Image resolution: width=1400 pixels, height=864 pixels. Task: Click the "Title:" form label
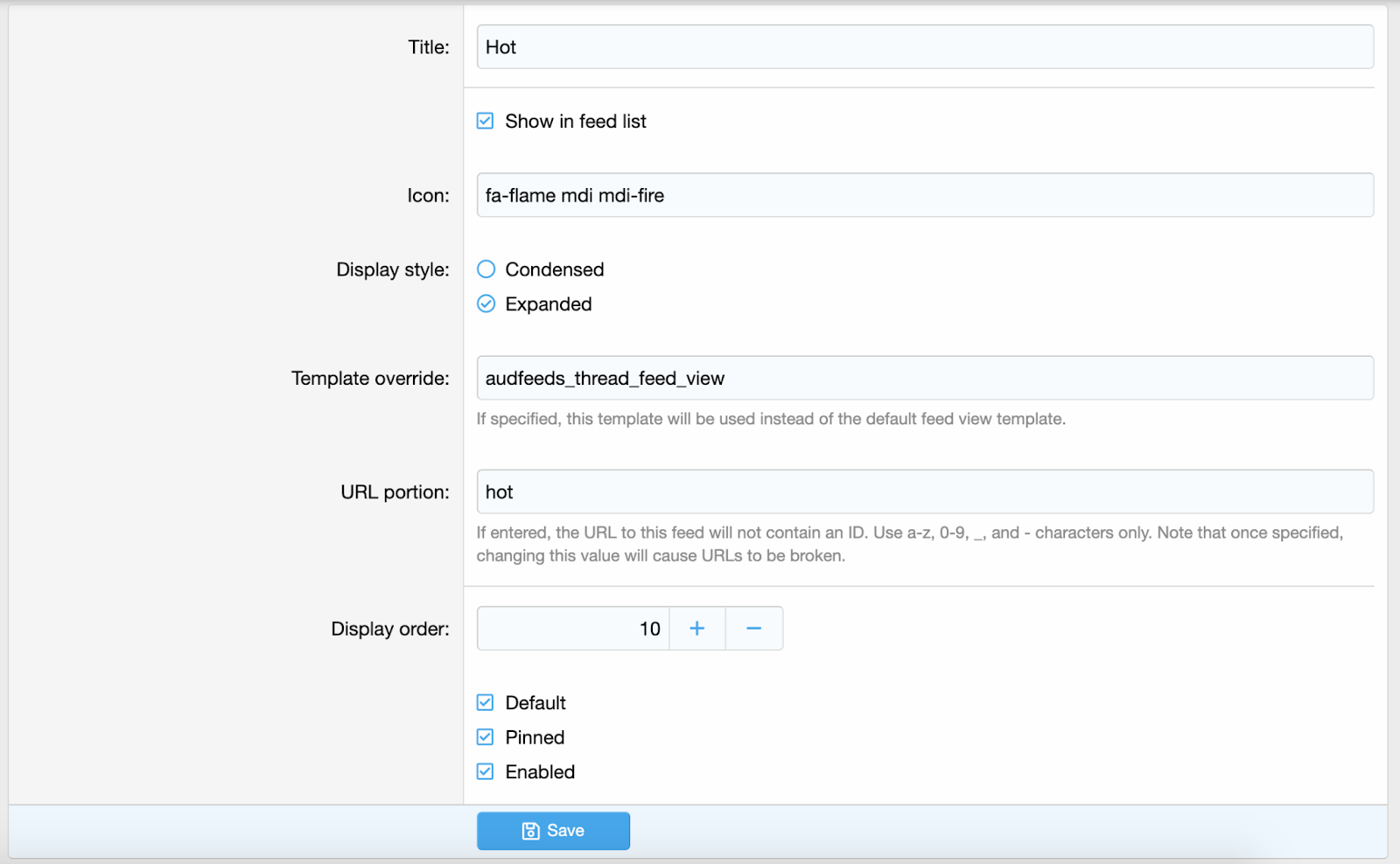coord(428,47)
